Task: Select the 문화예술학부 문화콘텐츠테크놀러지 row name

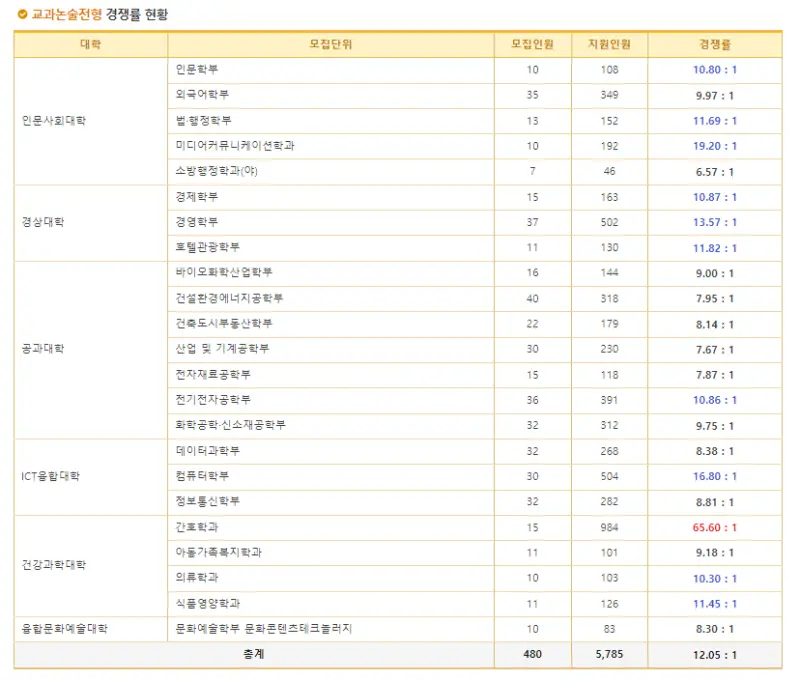Action: [x=264, y=628]
